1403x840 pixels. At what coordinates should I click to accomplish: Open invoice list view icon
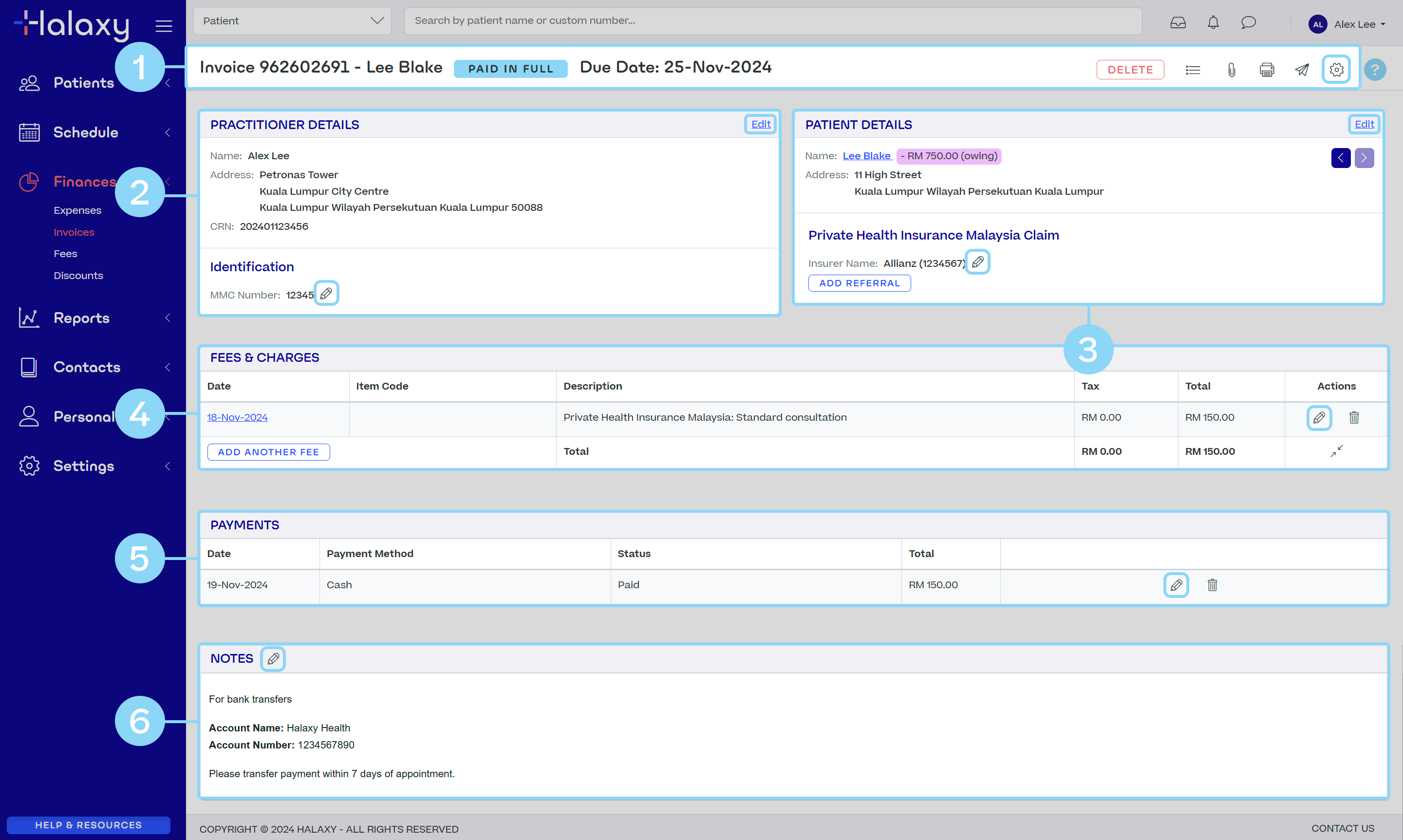click(1193, 70)
